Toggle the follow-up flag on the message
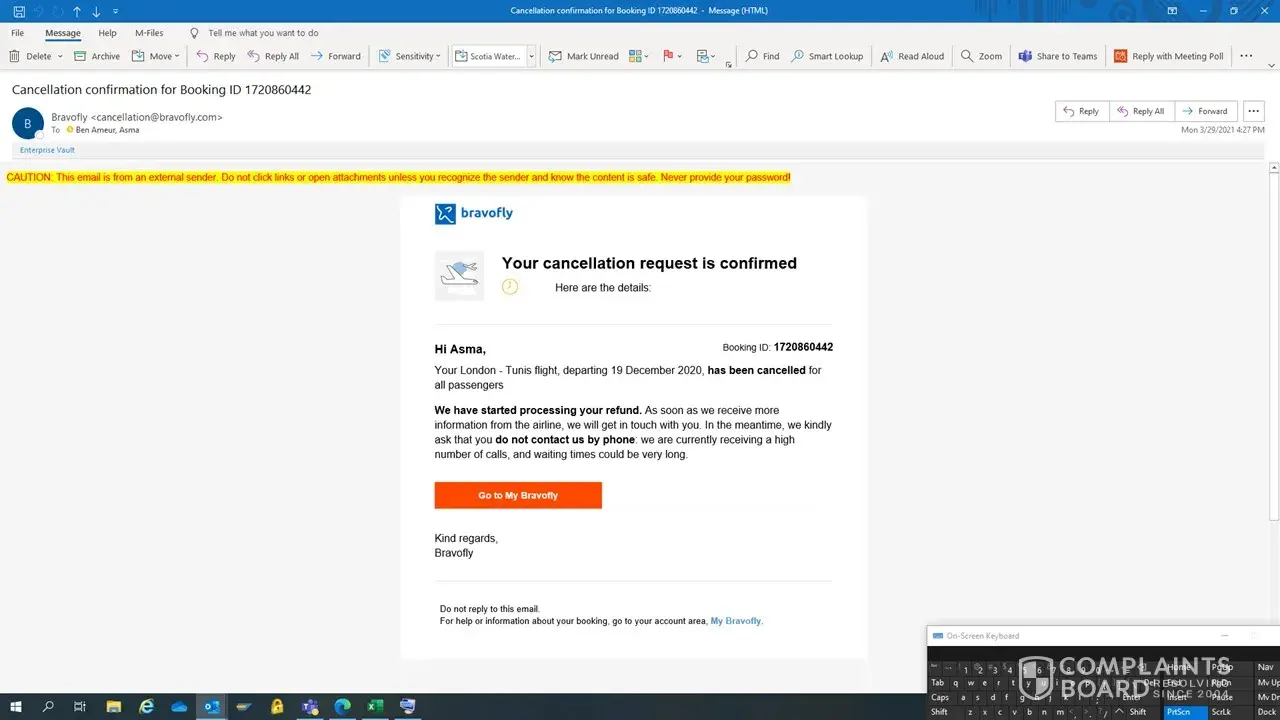Viewport: 1280px width, 720px height. pyautogui.click(x=669, y=56)
